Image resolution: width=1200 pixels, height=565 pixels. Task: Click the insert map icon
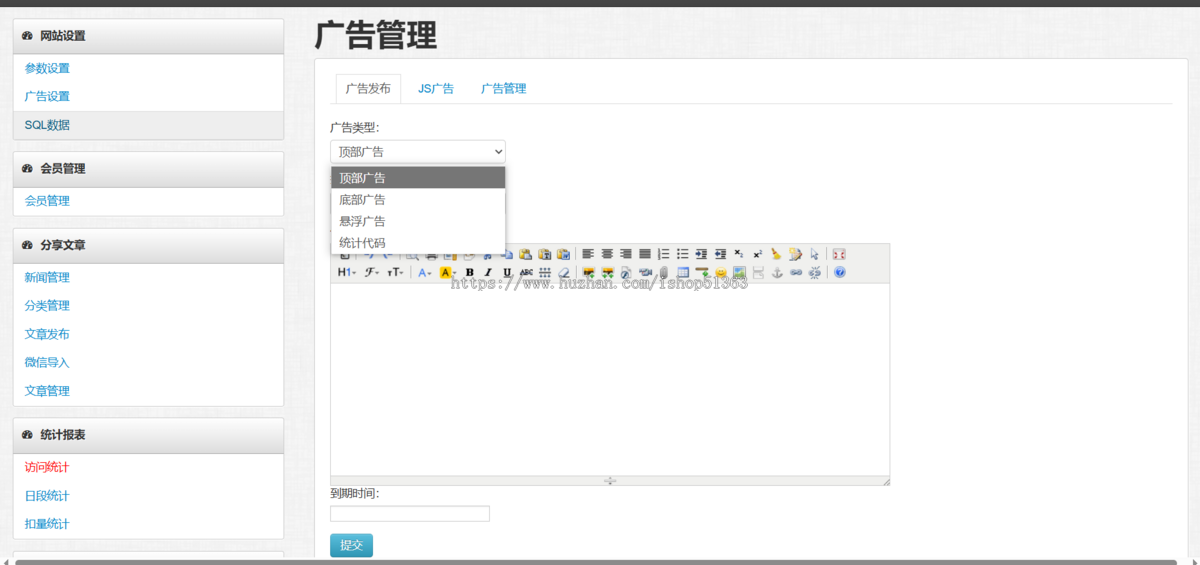740,272
